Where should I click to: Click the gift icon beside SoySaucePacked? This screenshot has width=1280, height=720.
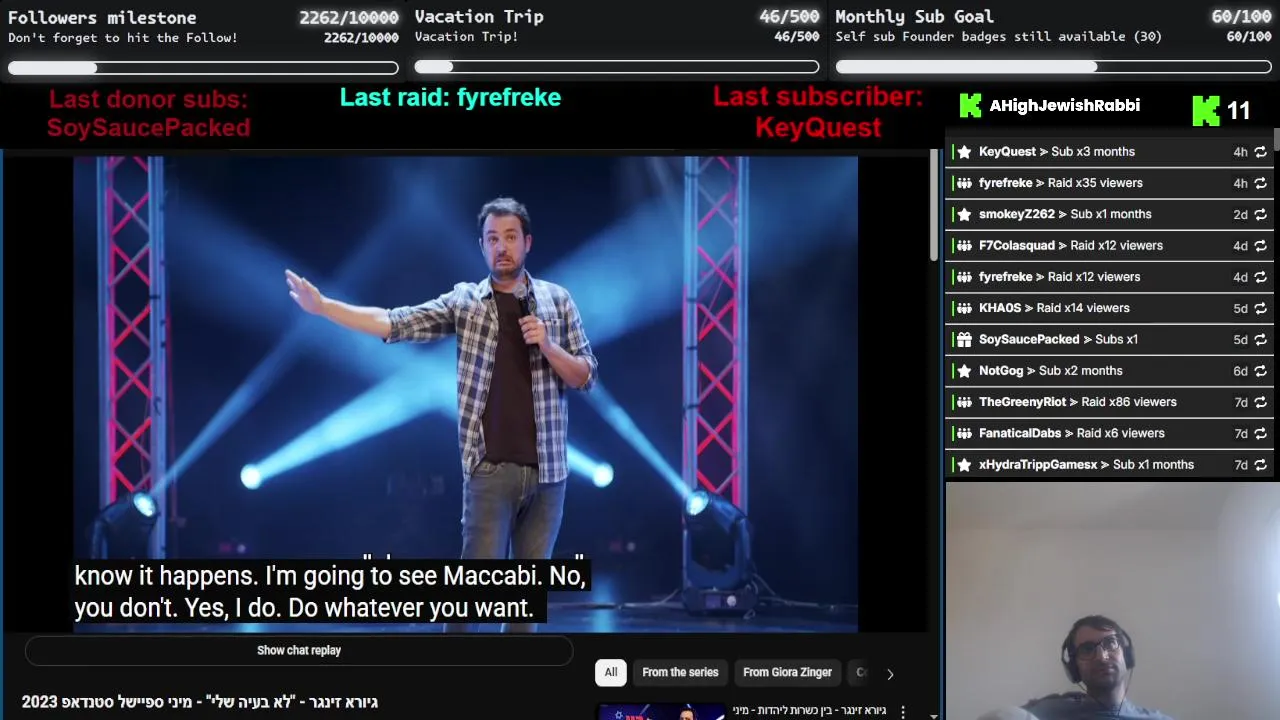click(964, 340)
